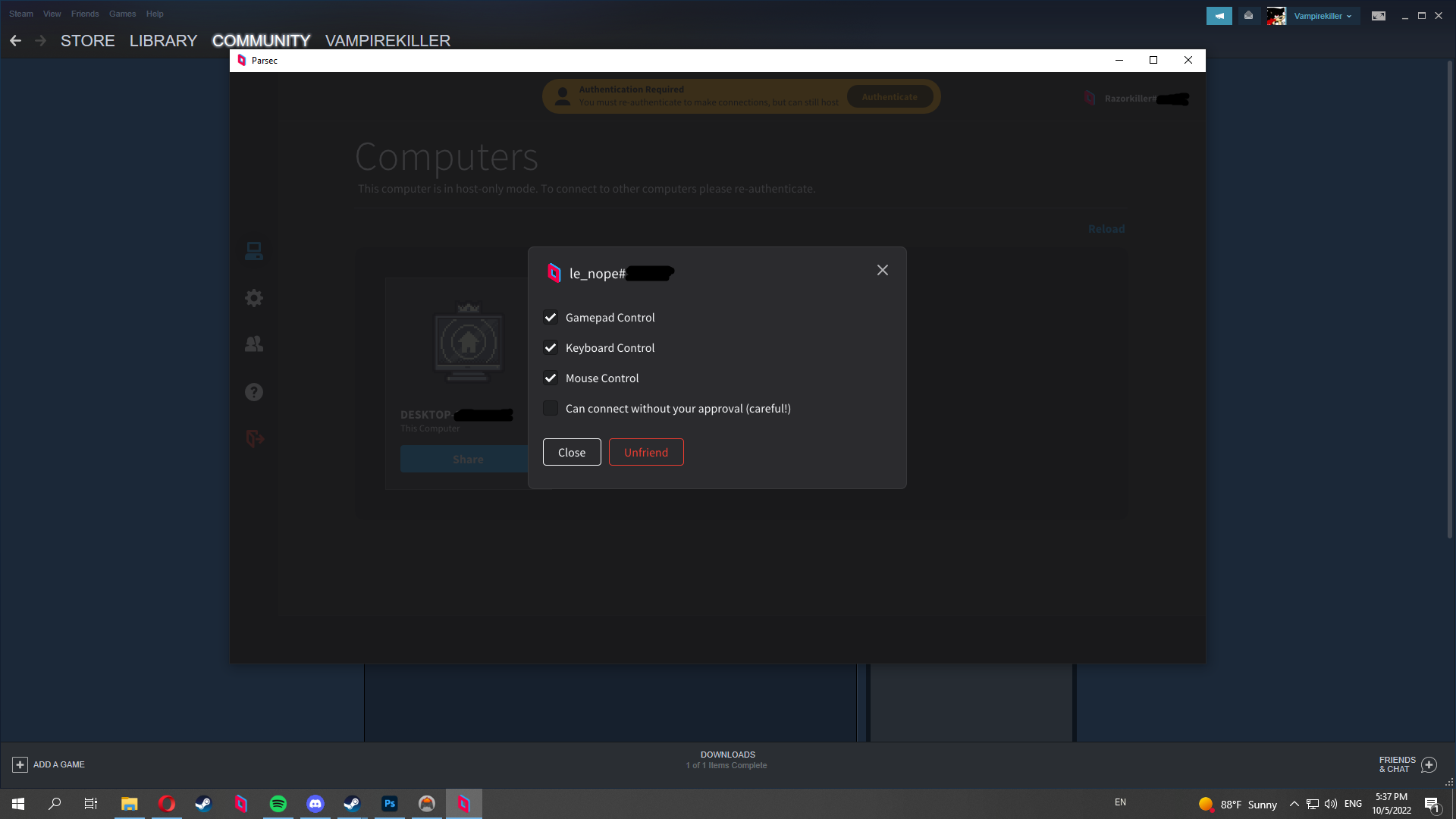1456x819 pixels.
Task: Switch to the LIBRARY tab
Action: pyautogui.click(x=163, y=41)
